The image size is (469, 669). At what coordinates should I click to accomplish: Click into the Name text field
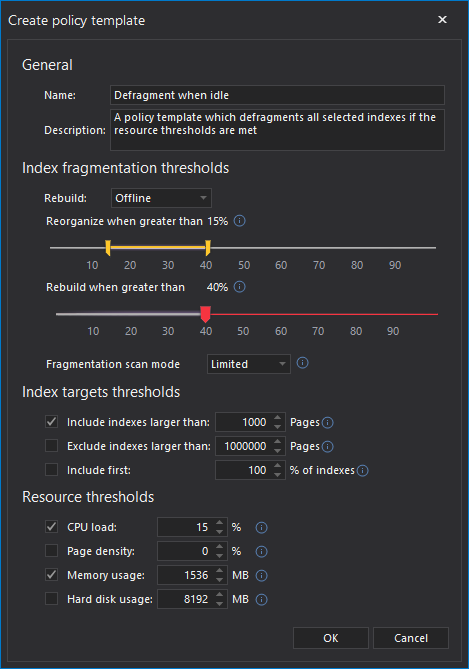point(277,95)
